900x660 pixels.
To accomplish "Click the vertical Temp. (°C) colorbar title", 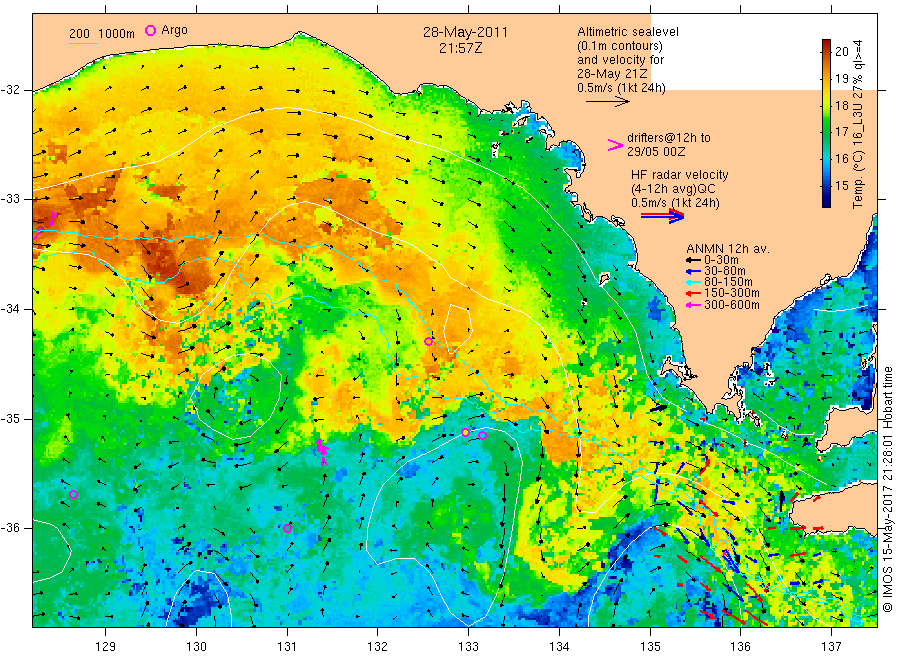I will pyautogui.click(x=858, y=124).
